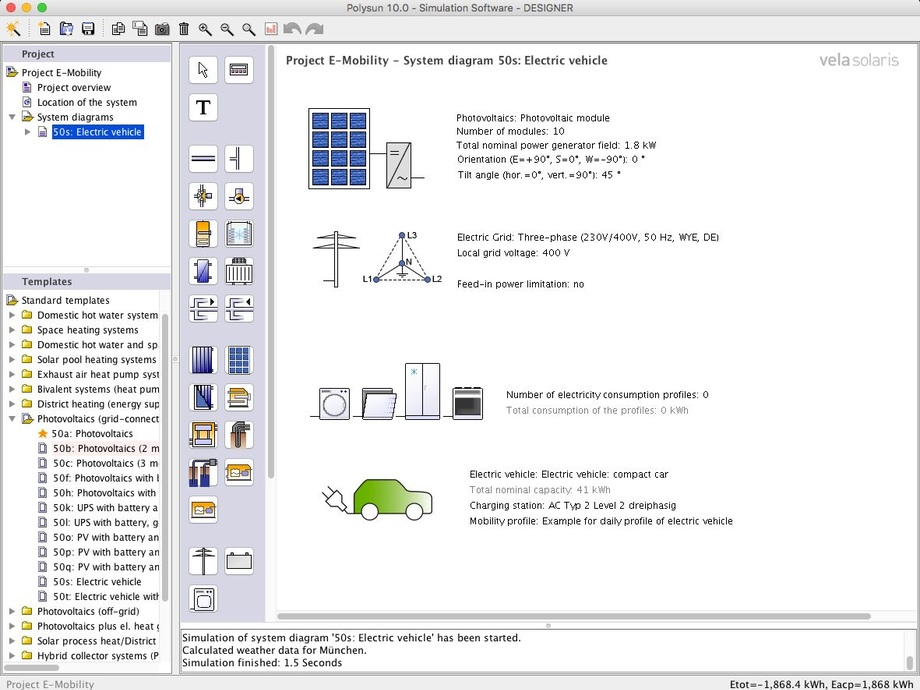Open the simulation results chart icon

[x=271, y=29]
